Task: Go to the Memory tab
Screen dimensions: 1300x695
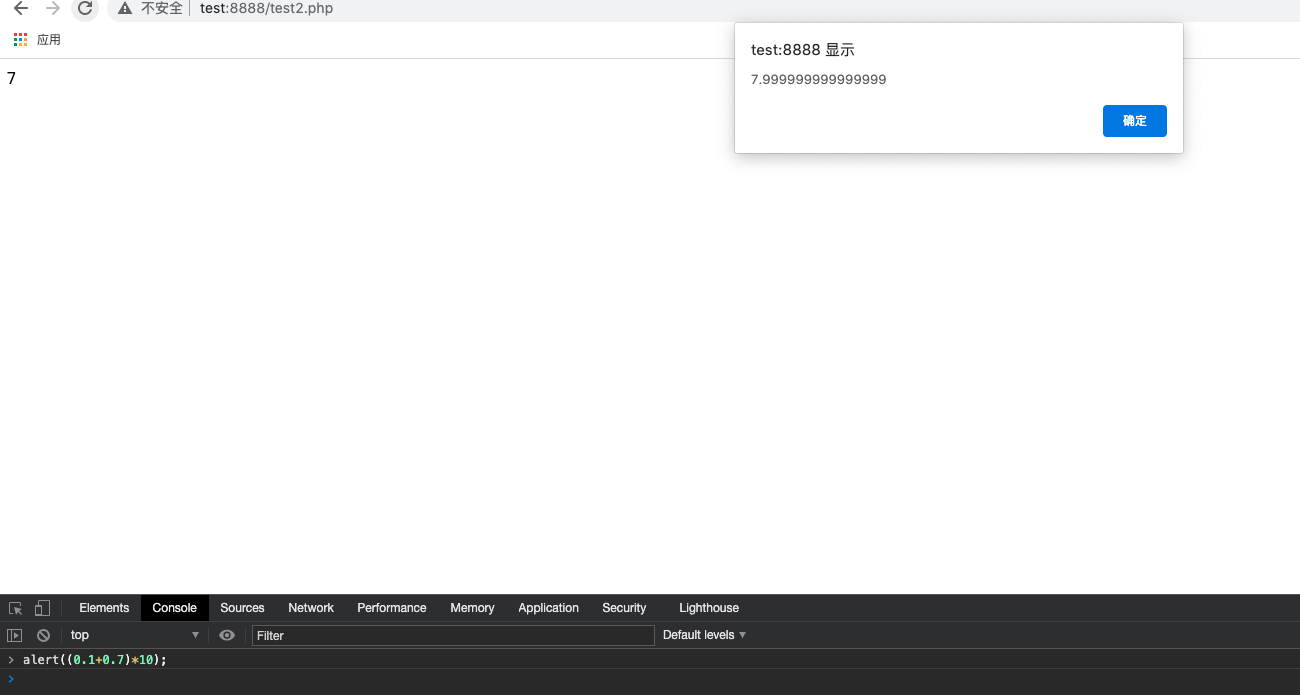Action: coord(472,608)
